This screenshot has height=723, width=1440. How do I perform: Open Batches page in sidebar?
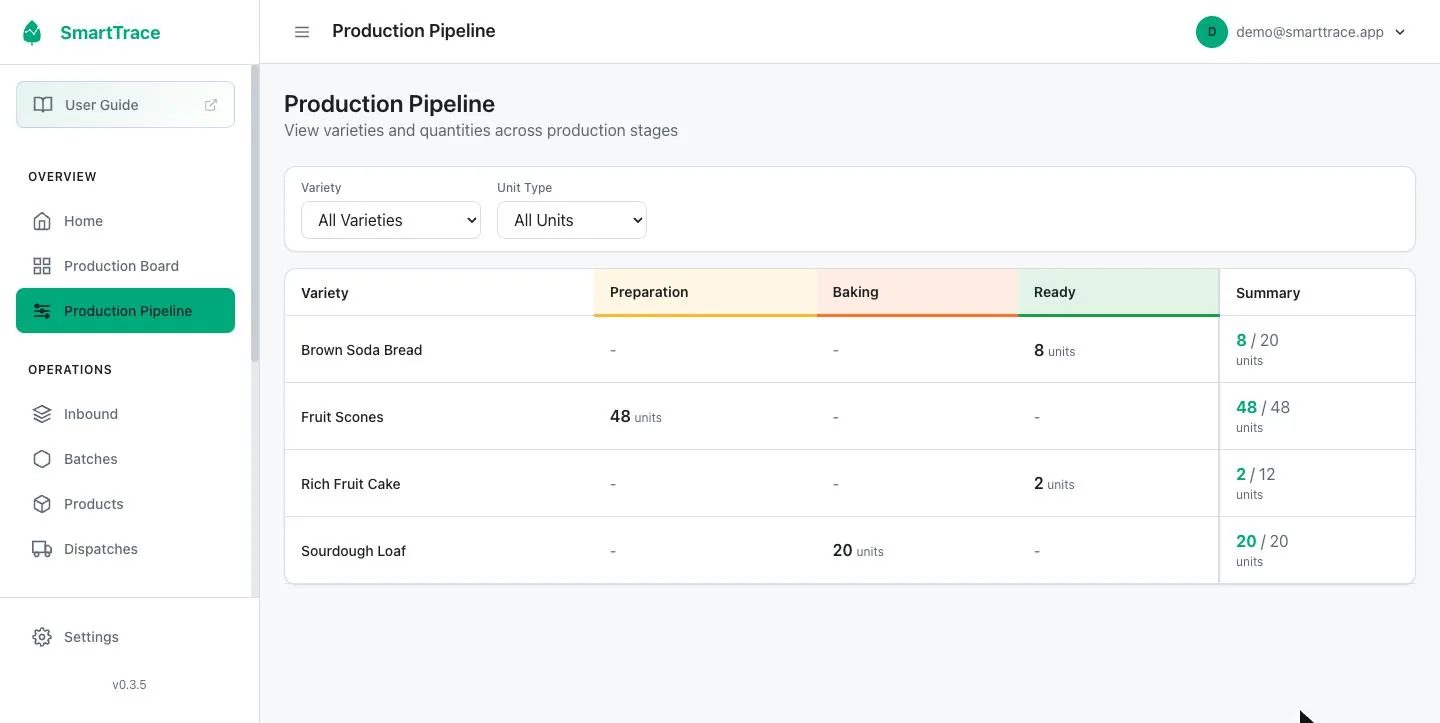click(125, 459)
